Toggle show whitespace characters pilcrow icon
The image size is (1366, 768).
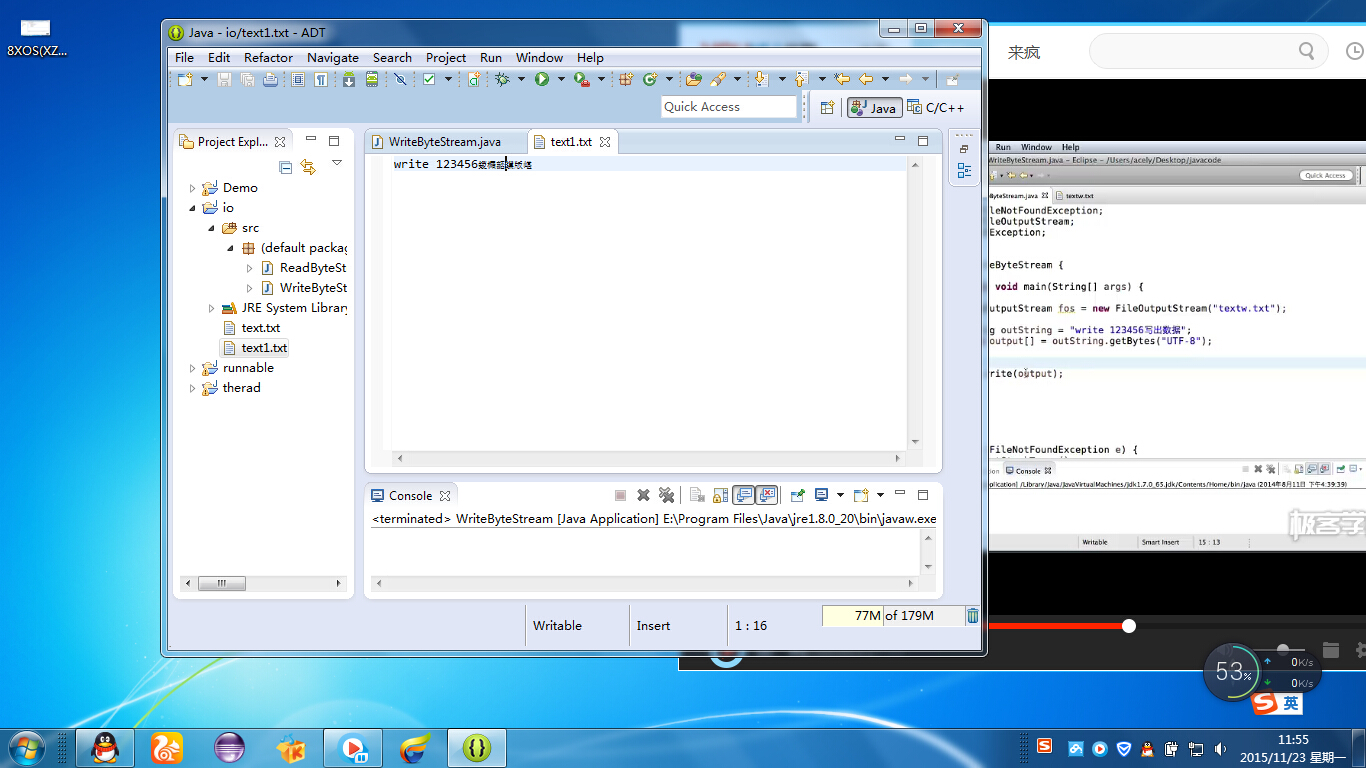click(x=321, y=79)
